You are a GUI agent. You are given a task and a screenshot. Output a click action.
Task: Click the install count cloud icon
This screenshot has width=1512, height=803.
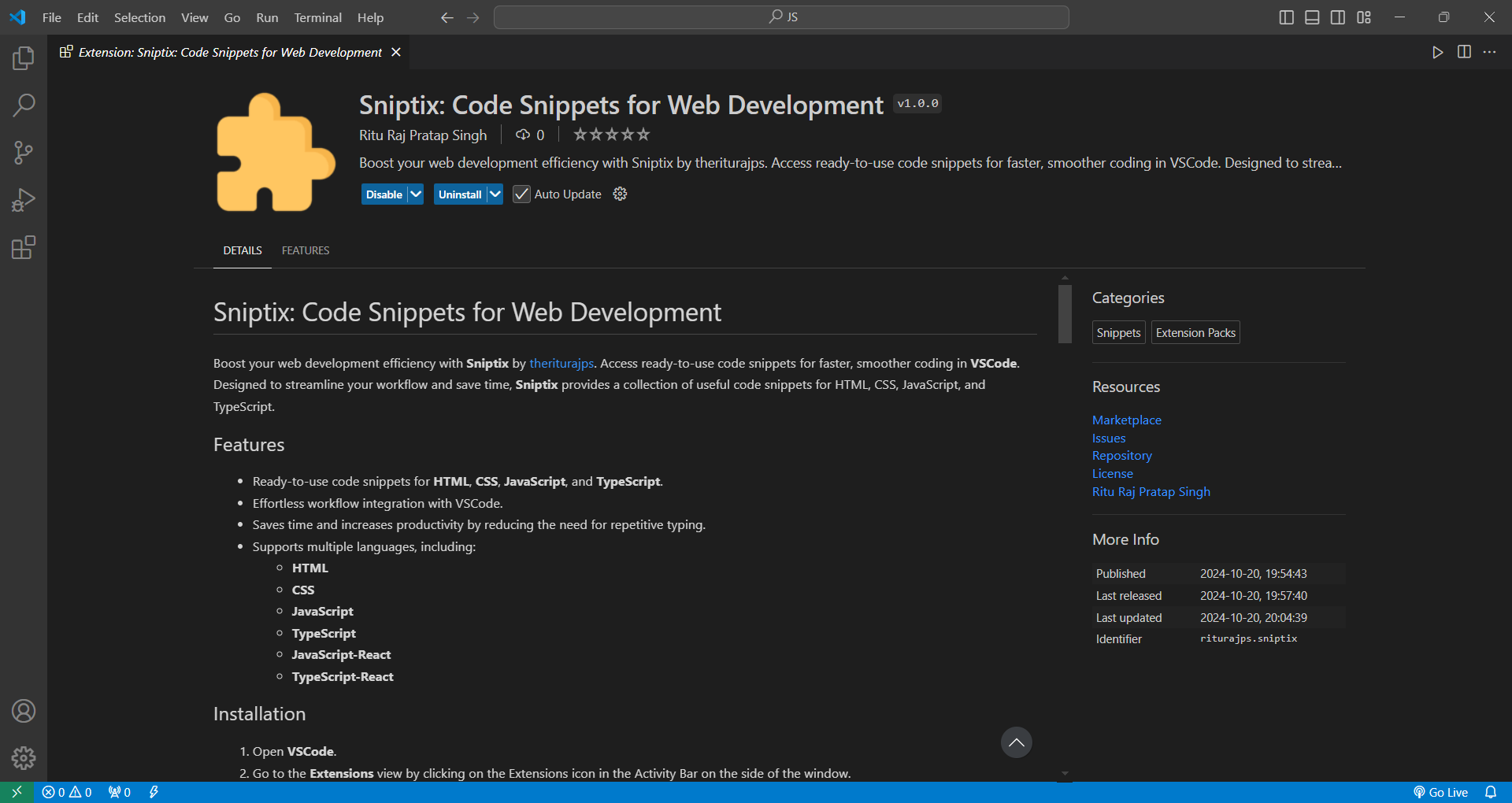[x=523, y=135]
